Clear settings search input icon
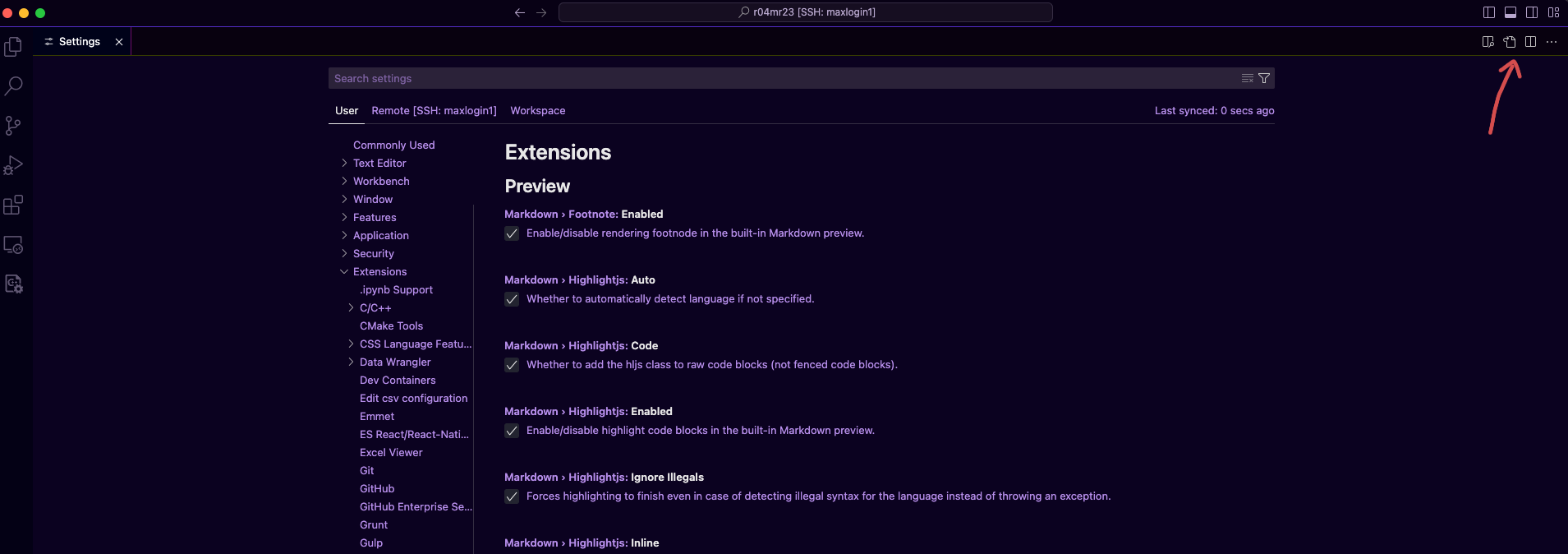The height and width of the screenshot is (554, 1568). (1248, 78)
